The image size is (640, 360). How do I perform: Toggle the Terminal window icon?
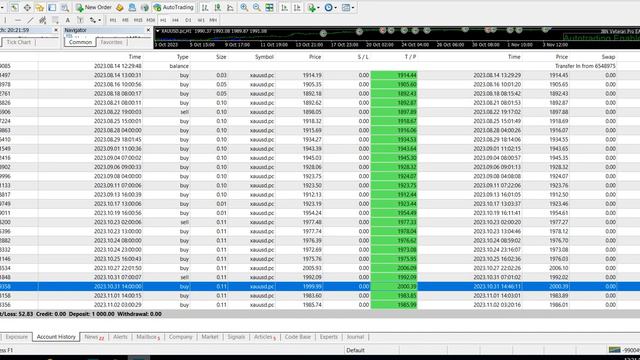[x=52, y=8]
